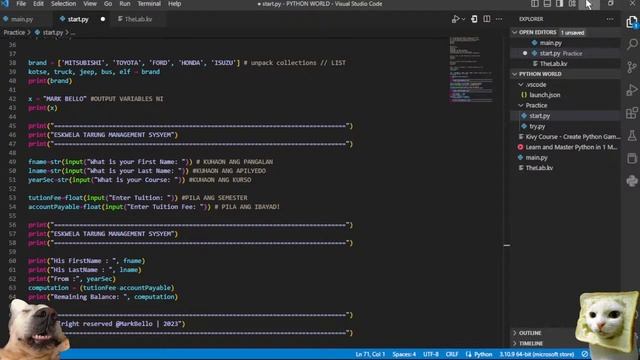Toggle panel layout icon in title bar

[547, 4]
